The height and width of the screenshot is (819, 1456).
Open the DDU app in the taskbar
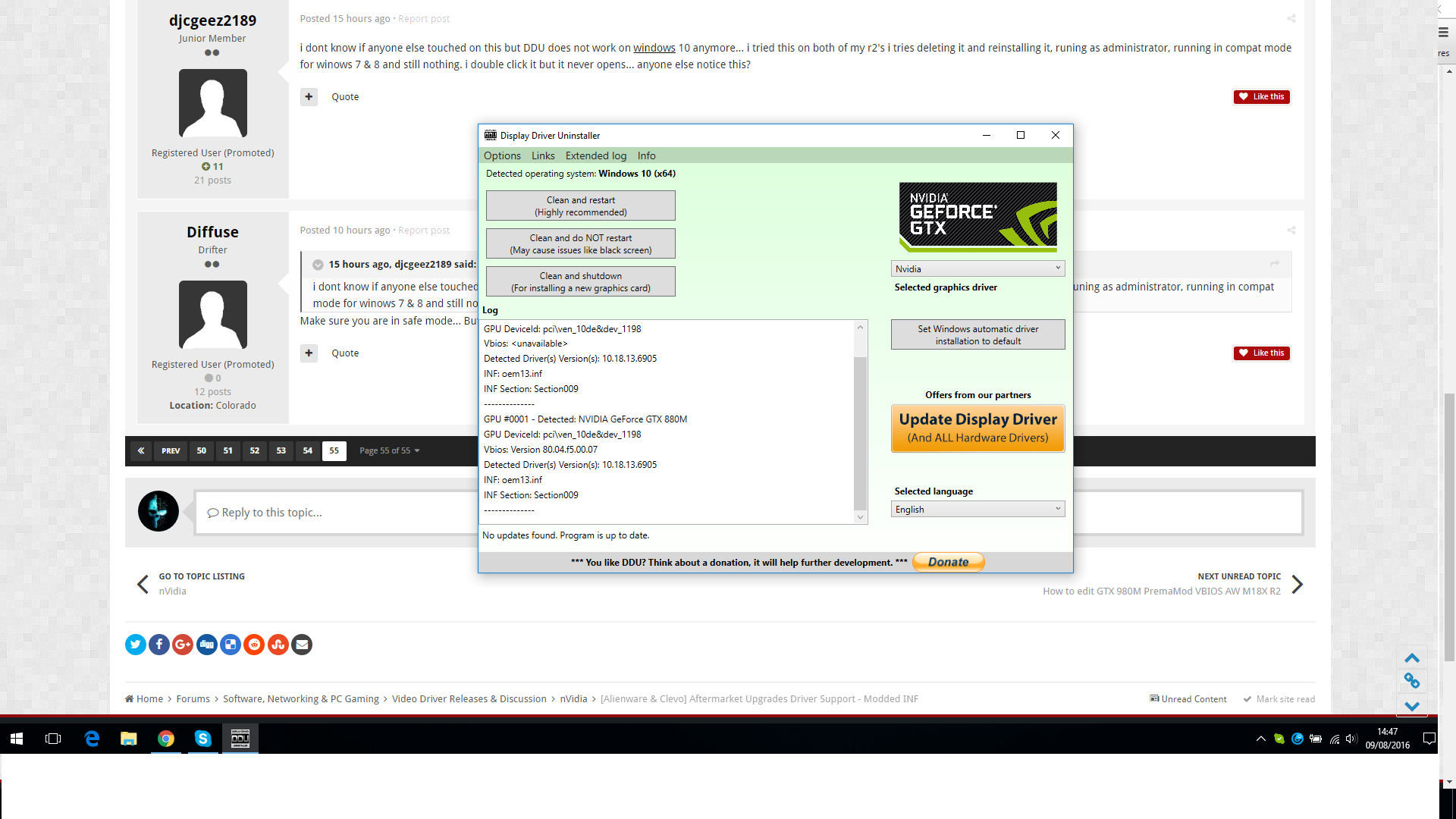point(240,738)
